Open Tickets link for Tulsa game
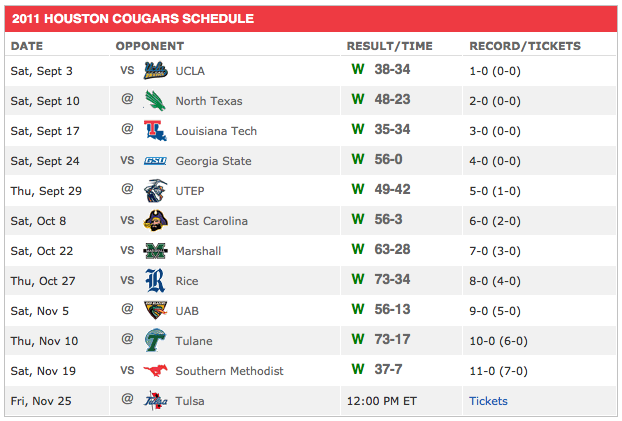This screenshot has height=421, width=622. [x=488, y=401]
